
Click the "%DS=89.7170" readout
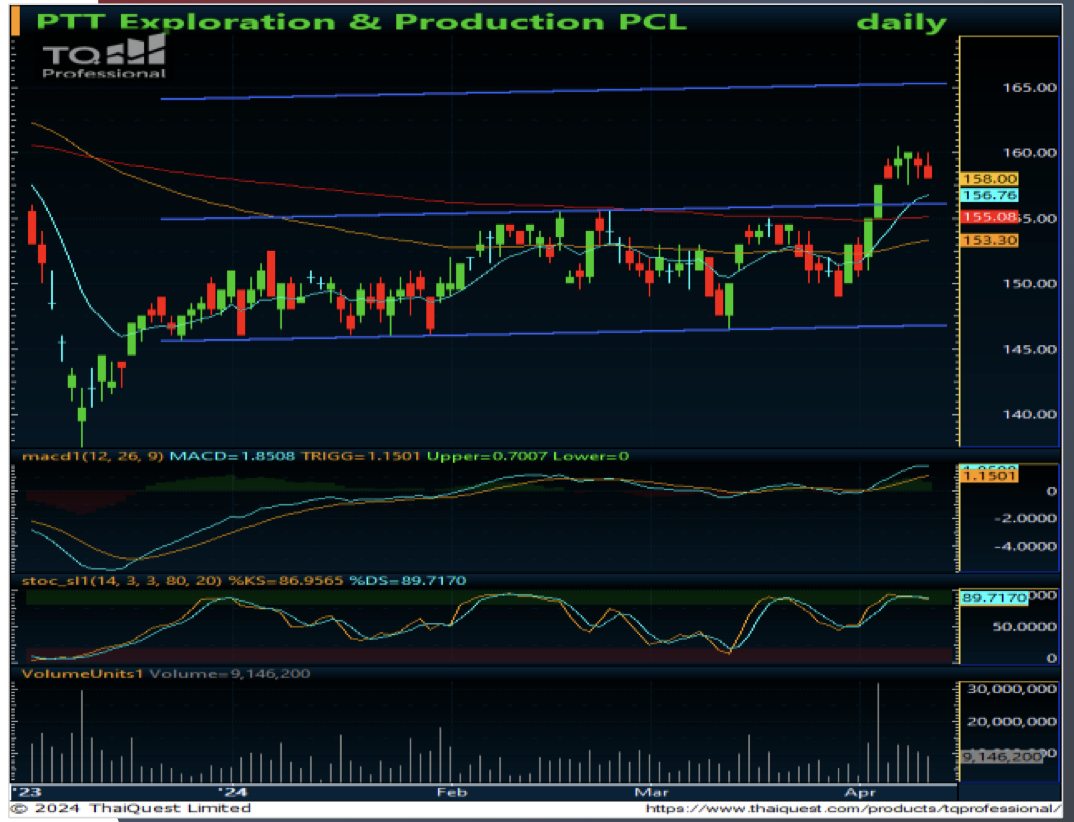tap(408, 581)
